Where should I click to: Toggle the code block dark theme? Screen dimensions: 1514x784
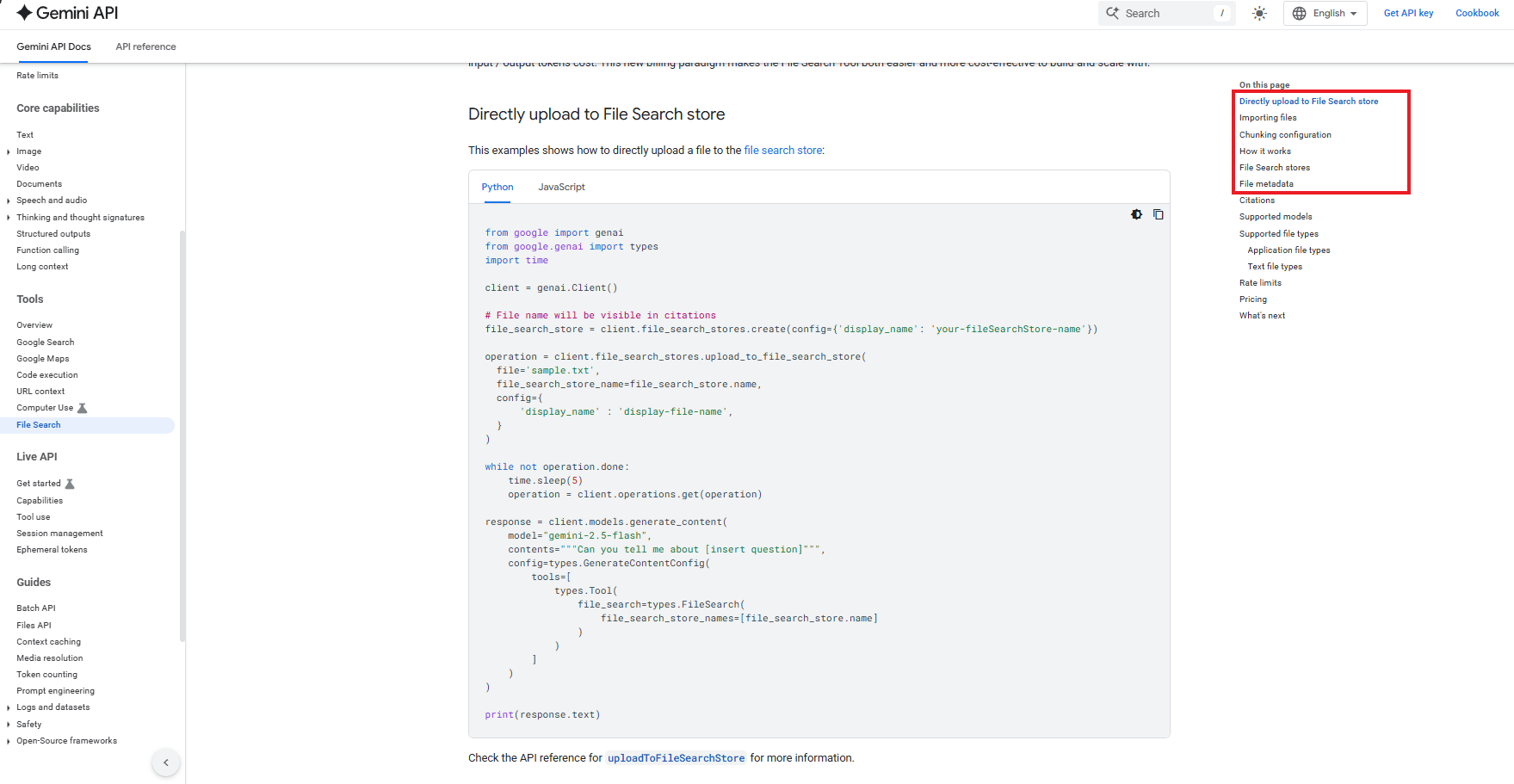1137,214
